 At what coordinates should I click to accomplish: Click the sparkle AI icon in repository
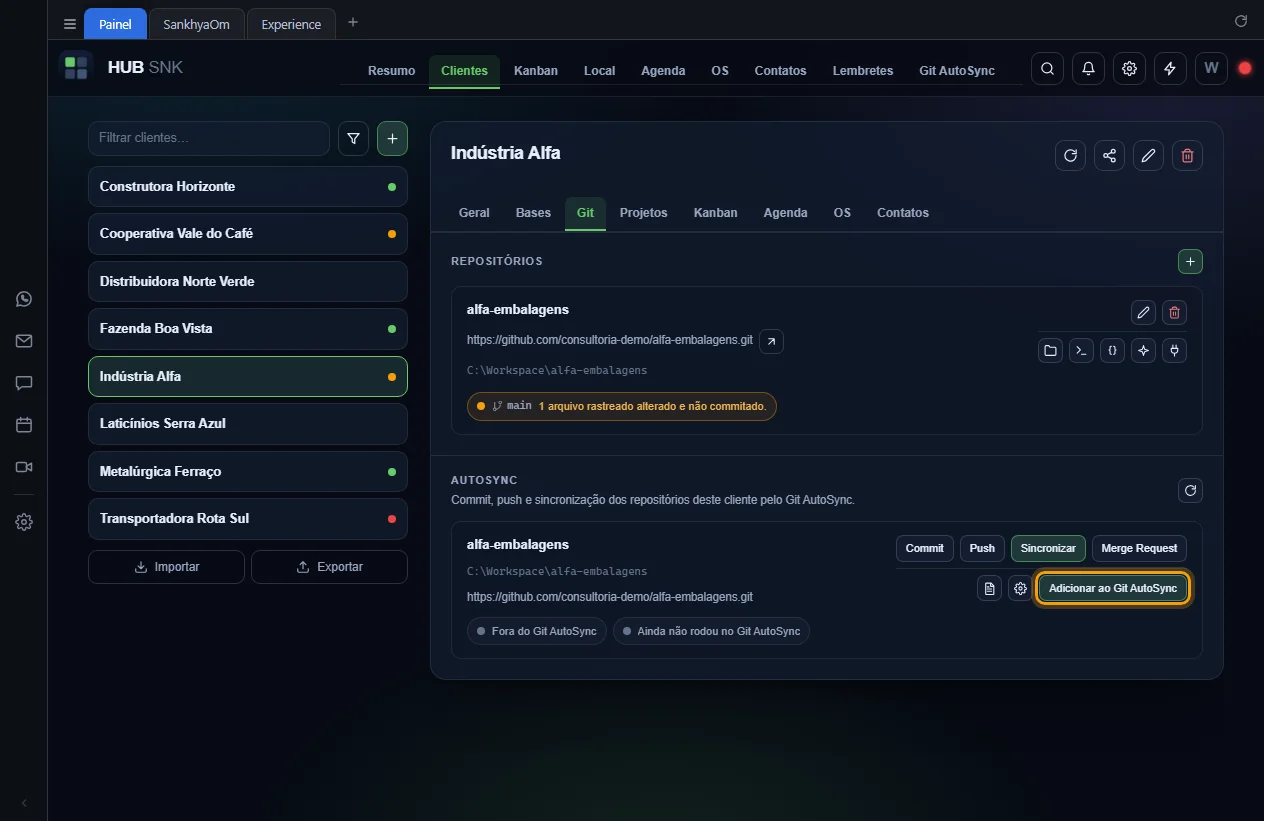[x=1143, y=351]
